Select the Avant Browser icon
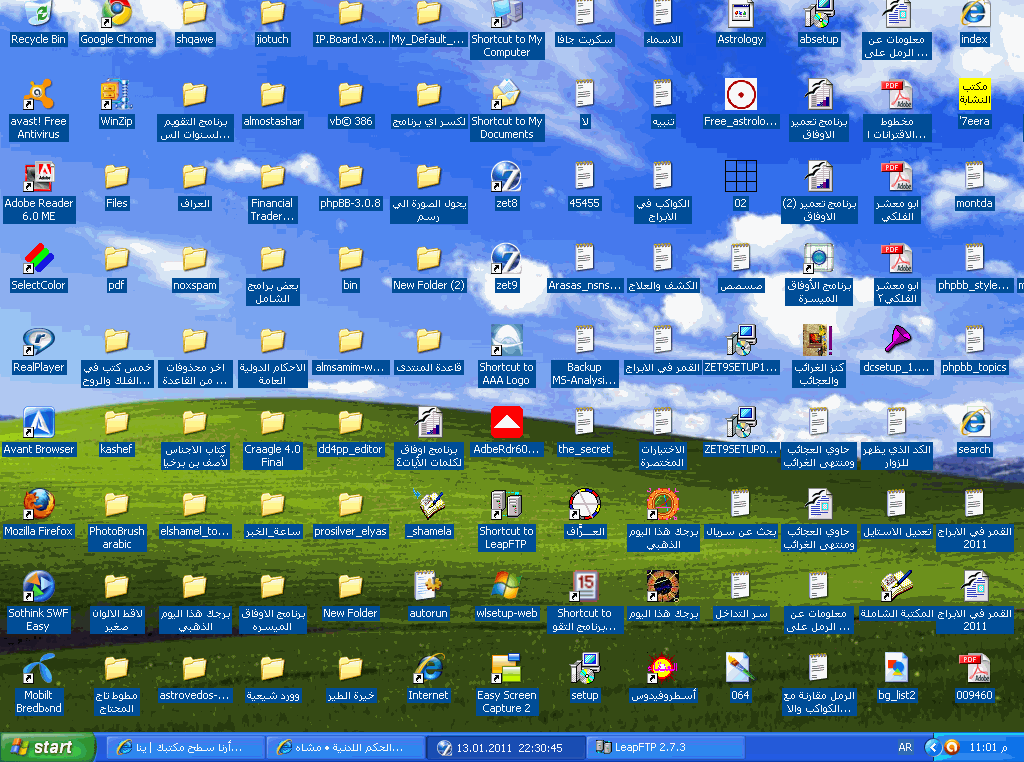This screenshot has width=1024, height=762. click(38, 423)
